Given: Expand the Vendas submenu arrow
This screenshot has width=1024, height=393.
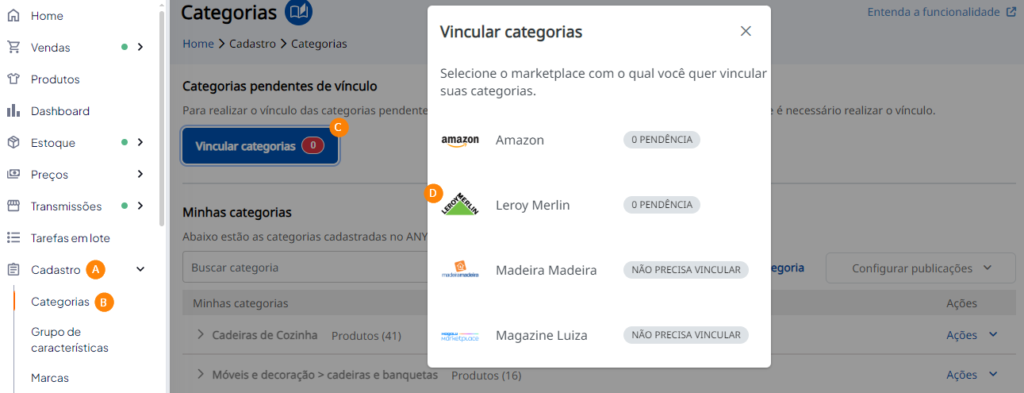Looking at the screenshot, I should pyautogui.click(x=140, y=47).
